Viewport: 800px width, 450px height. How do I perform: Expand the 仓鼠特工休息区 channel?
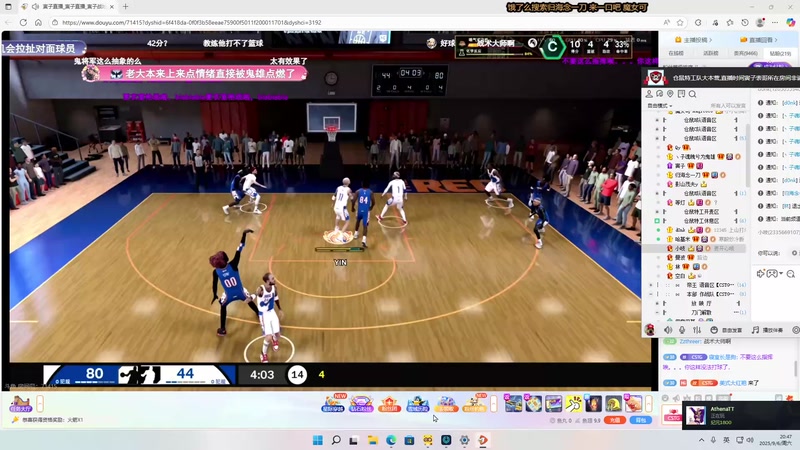pyautogui.click(x=657, y=220)
